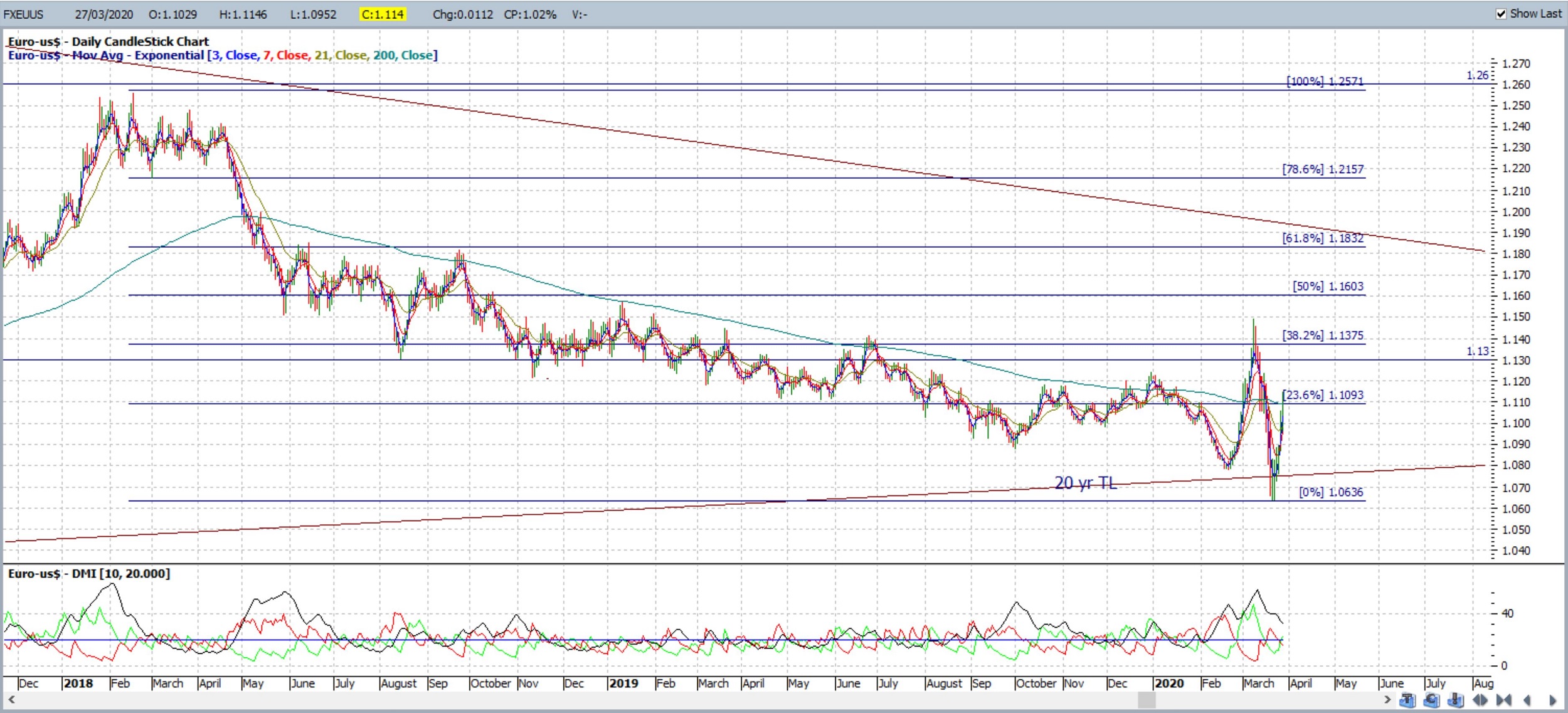Click the date 27/03/2020 in header
The width and height of the screenshot is (1568, 713).
click(104, 14)
